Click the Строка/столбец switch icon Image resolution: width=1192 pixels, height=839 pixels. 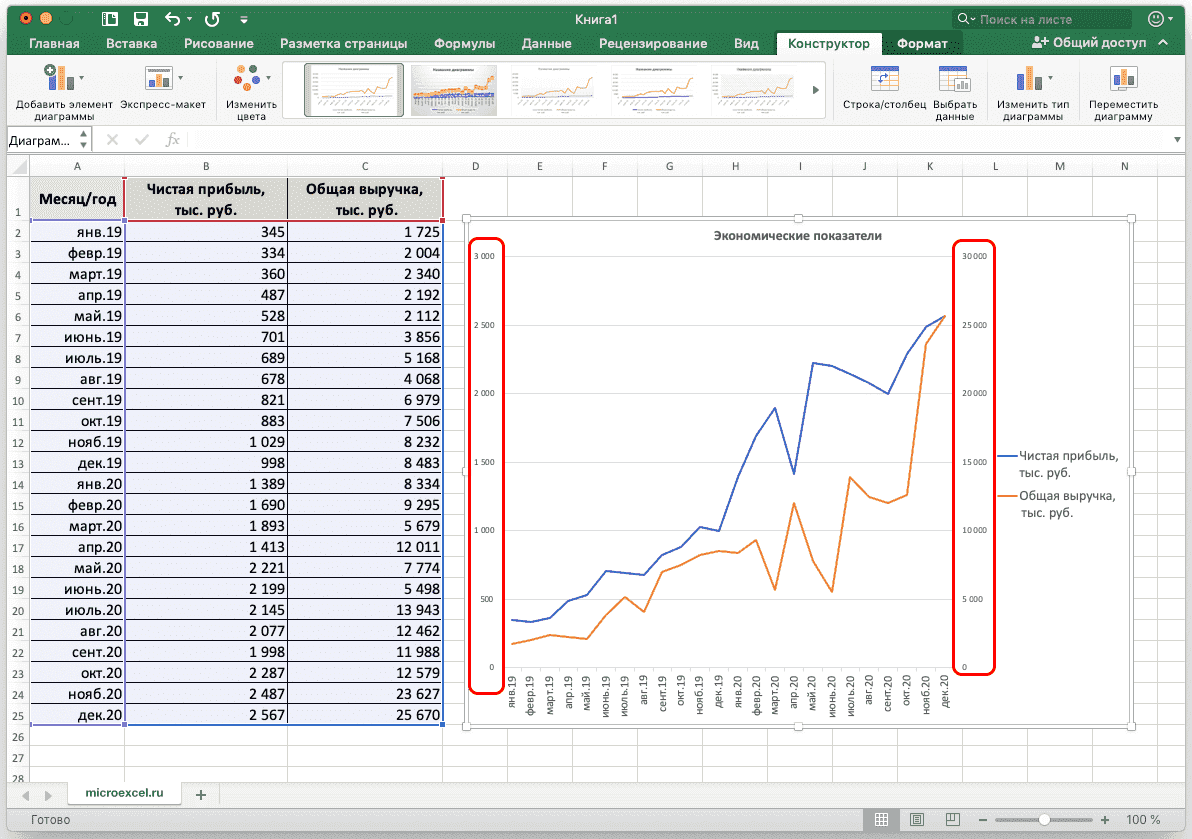(x=884, y=80)
